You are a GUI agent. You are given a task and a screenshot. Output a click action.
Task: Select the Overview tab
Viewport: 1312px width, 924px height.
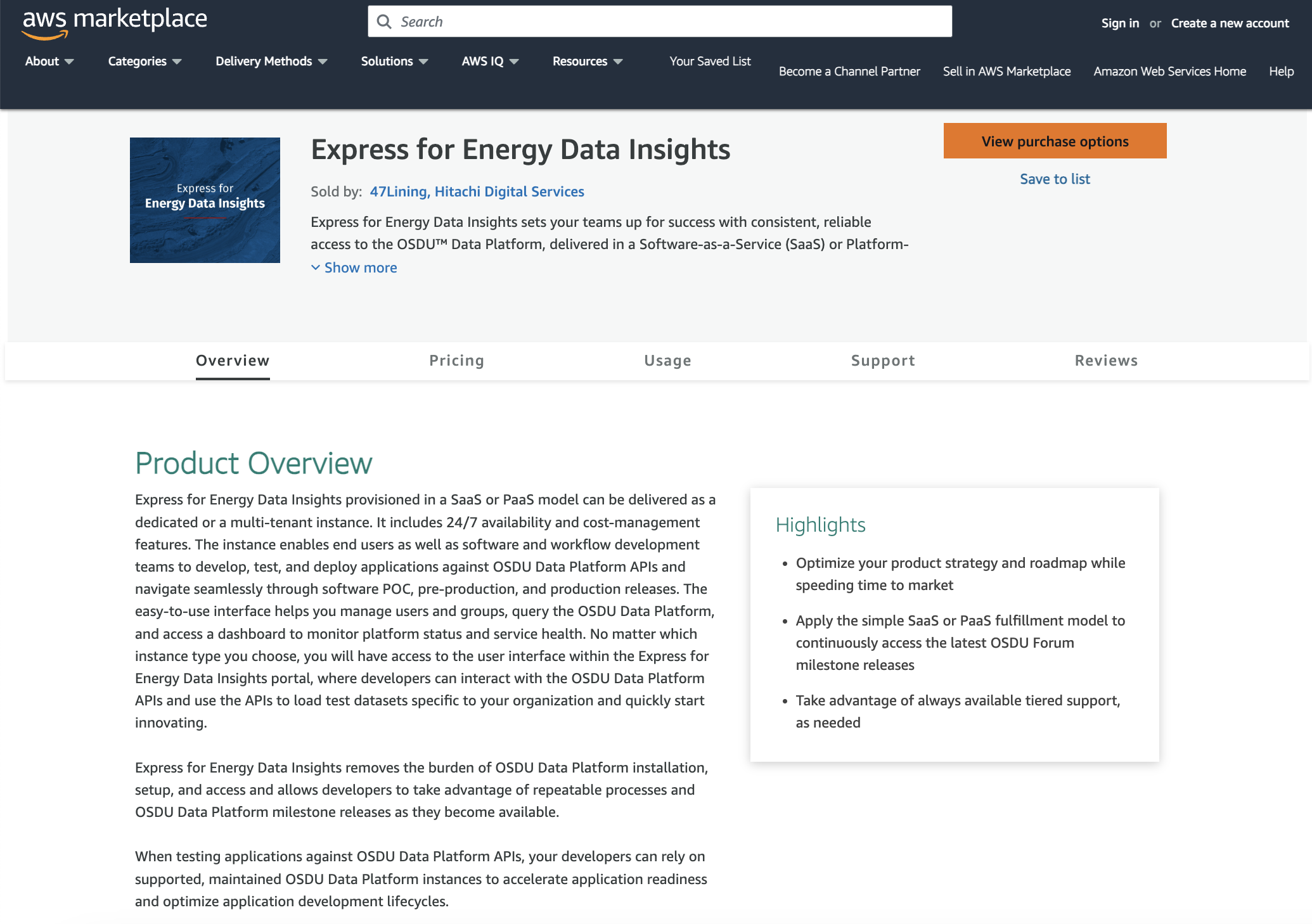pyautogui.click(x=233, y=361)
